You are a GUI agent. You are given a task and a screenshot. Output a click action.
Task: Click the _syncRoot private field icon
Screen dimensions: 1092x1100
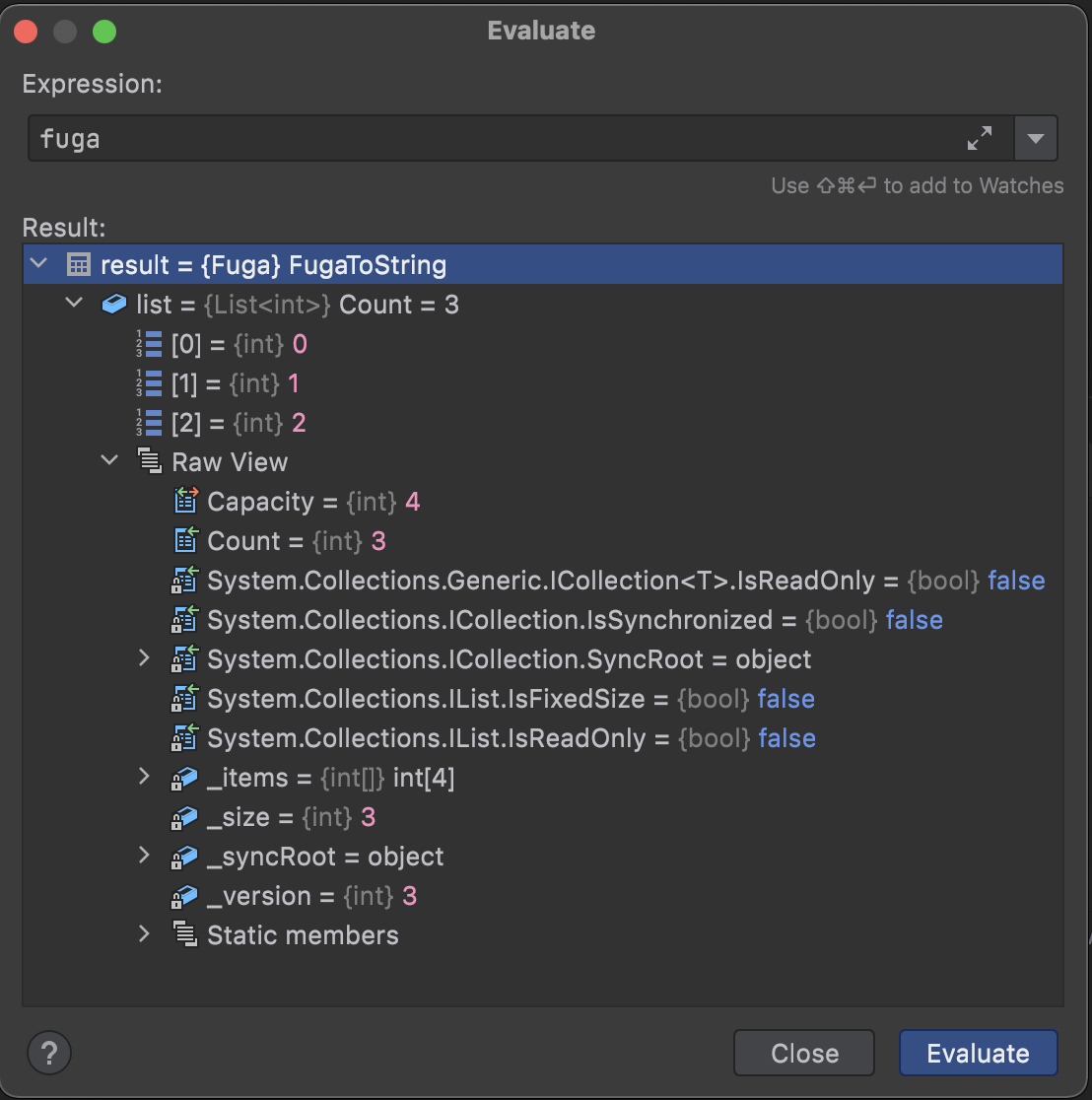point(185,856)
